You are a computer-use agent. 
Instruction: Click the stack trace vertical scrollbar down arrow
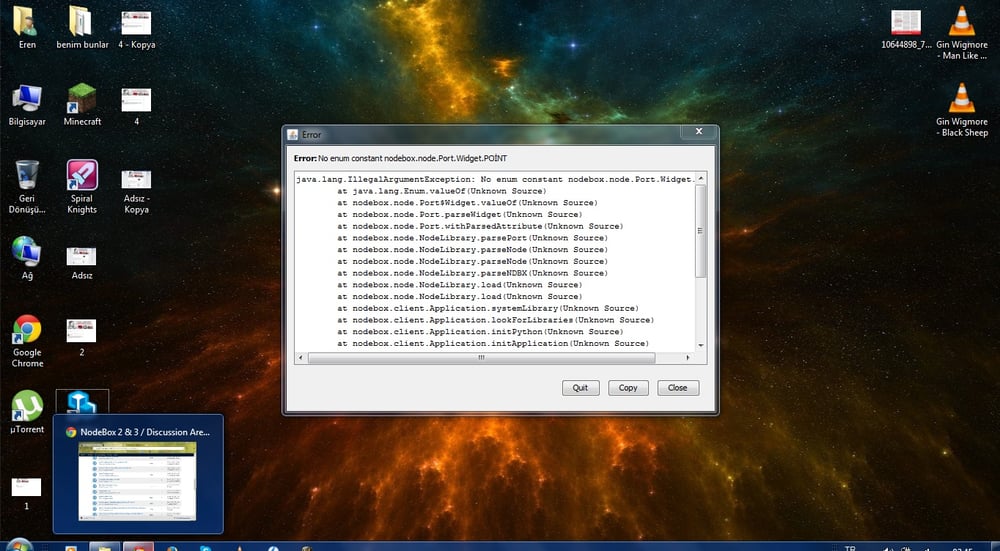[701, 345]
